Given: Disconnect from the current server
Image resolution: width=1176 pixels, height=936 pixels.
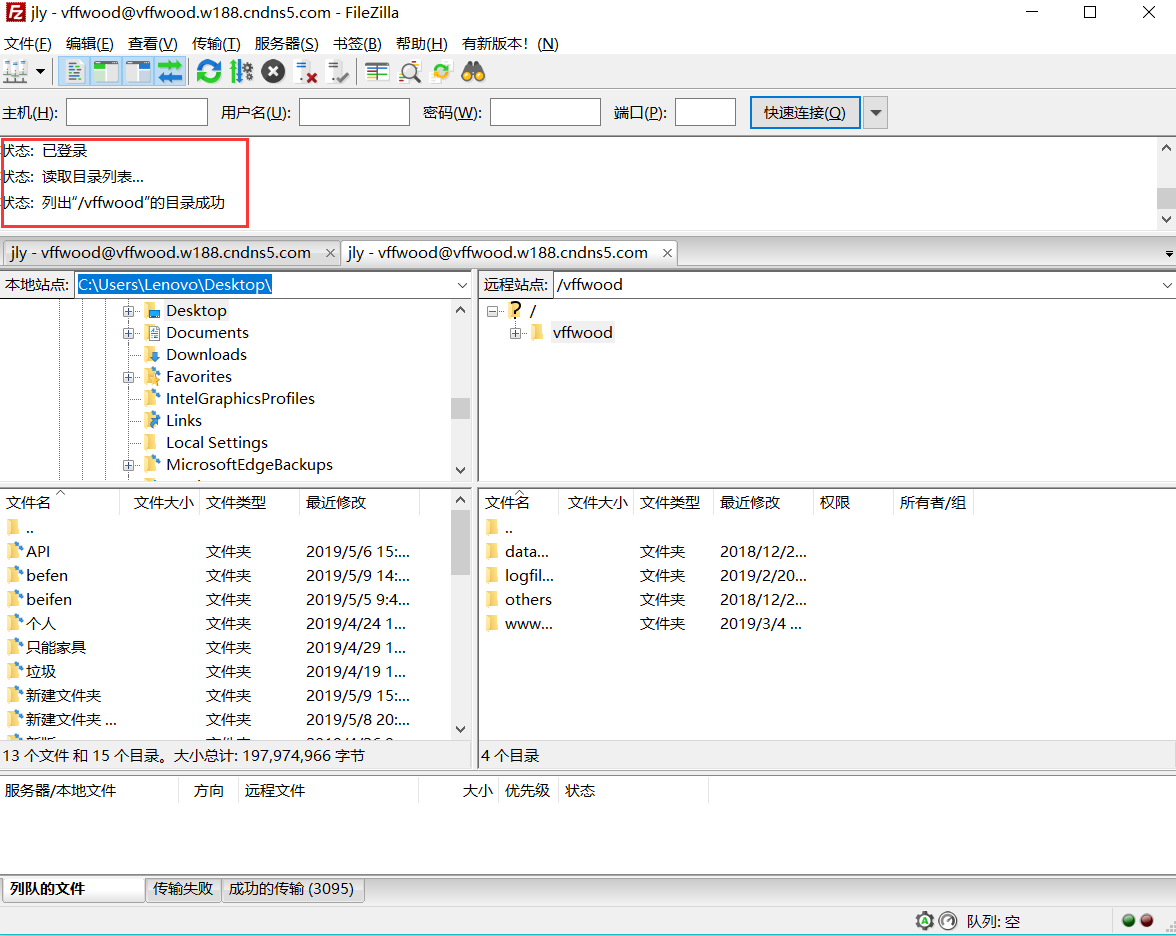Looking at the screenshot, I should 305,72.
